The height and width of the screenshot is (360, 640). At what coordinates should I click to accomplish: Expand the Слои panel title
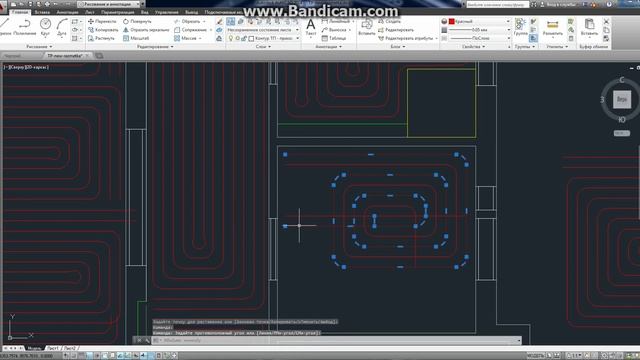click(x=263, y=47)
